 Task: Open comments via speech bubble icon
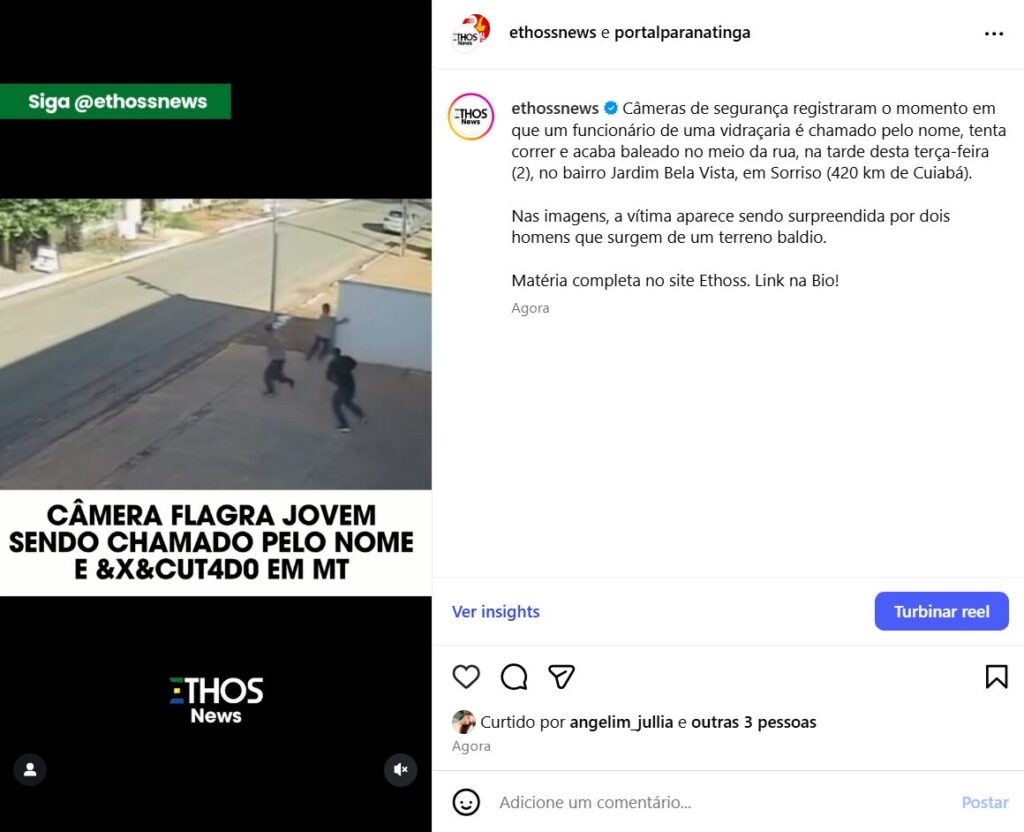click(514, 677)
